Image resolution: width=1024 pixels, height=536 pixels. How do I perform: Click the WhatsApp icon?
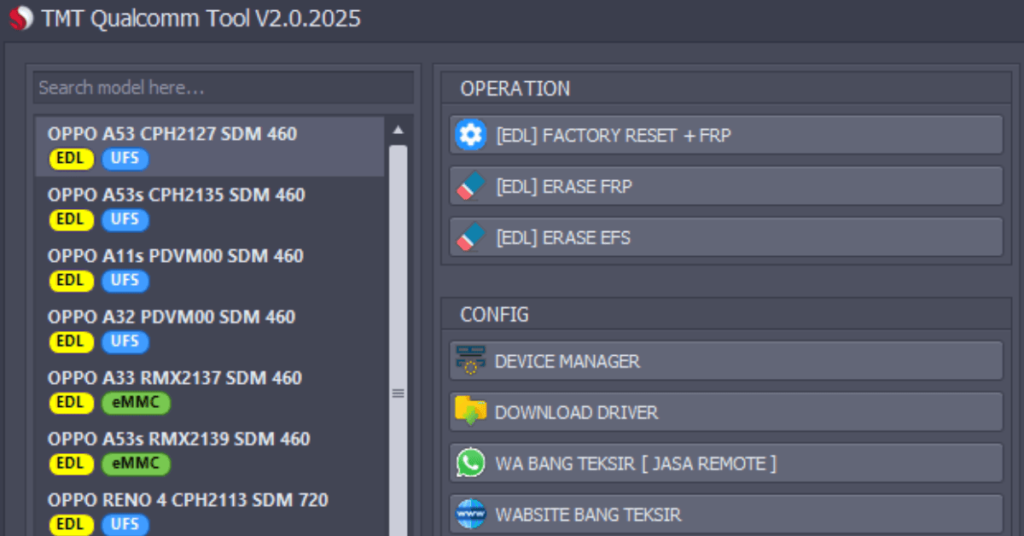470,463
